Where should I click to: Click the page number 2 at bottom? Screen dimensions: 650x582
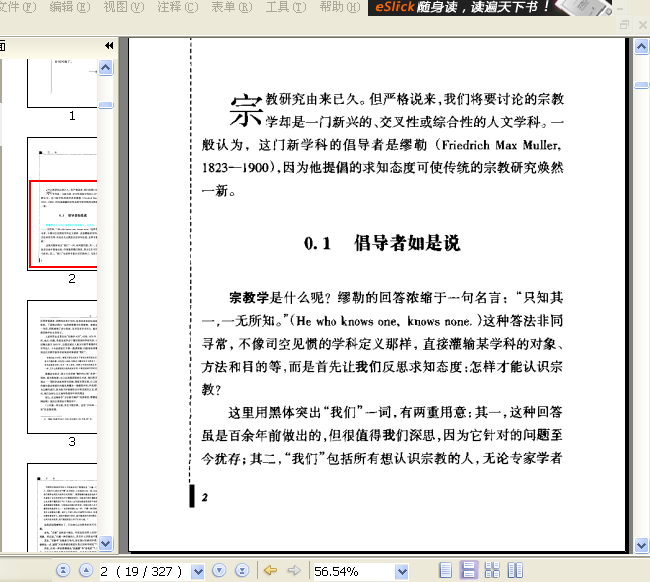click(x=204, y=497)
